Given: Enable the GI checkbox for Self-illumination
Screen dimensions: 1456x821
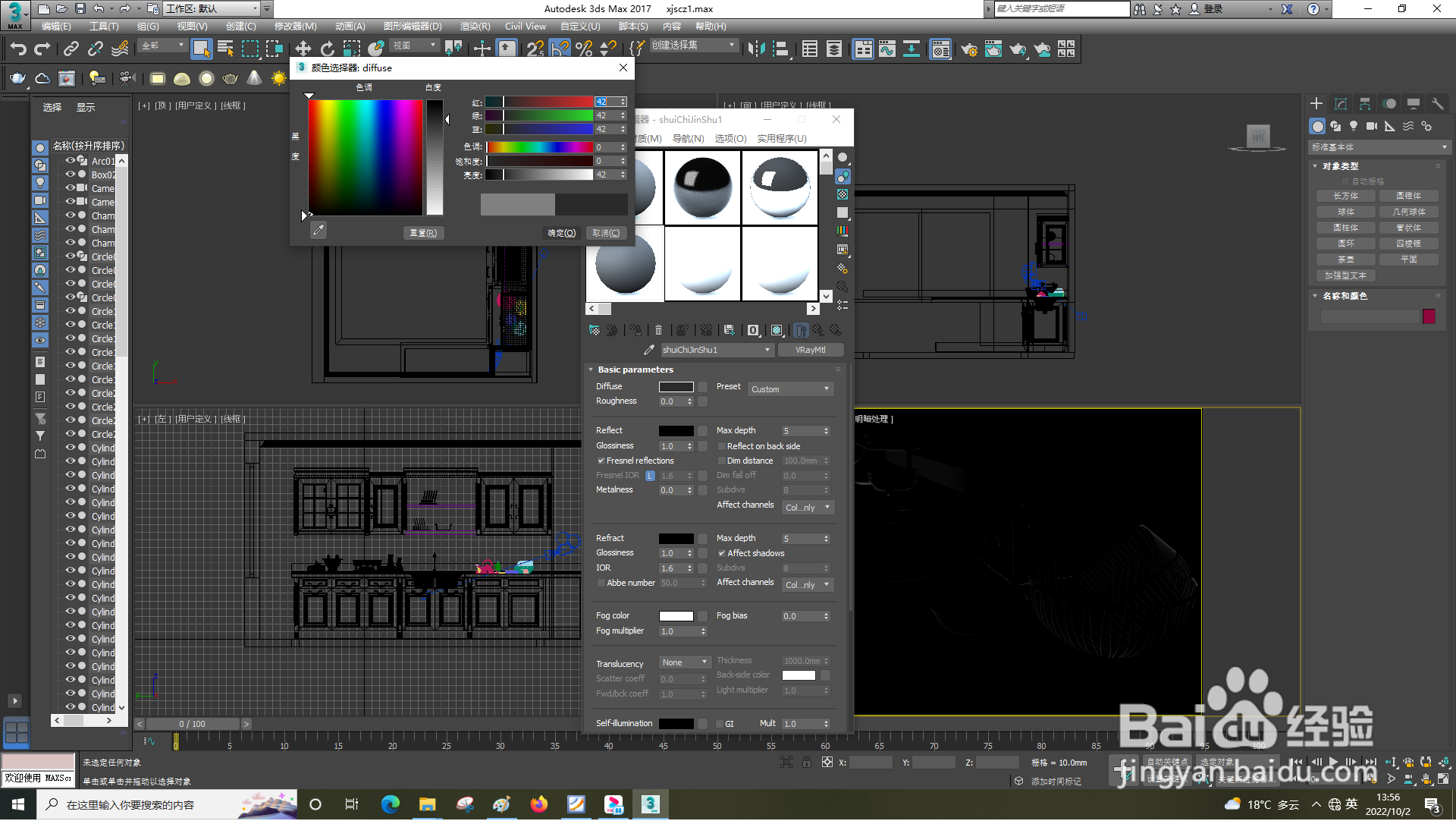Looking at the screenshot, I should 720,725.
